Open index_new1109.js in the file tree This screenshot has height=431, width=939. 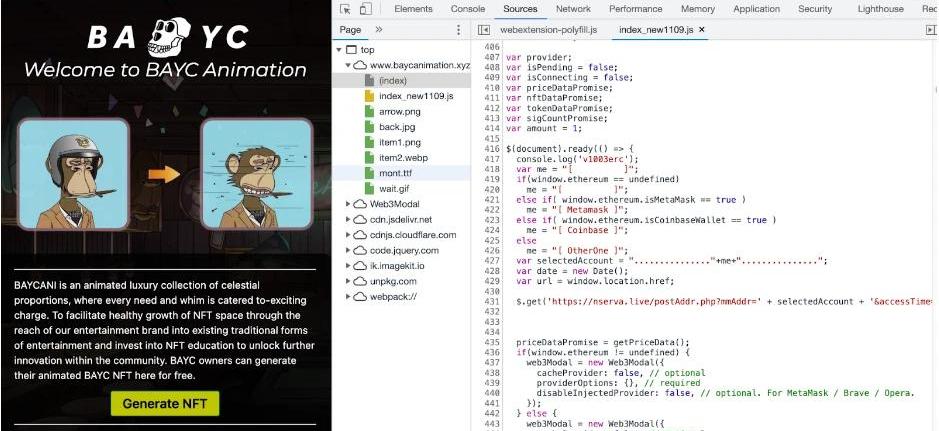click(x=416, y=96)
